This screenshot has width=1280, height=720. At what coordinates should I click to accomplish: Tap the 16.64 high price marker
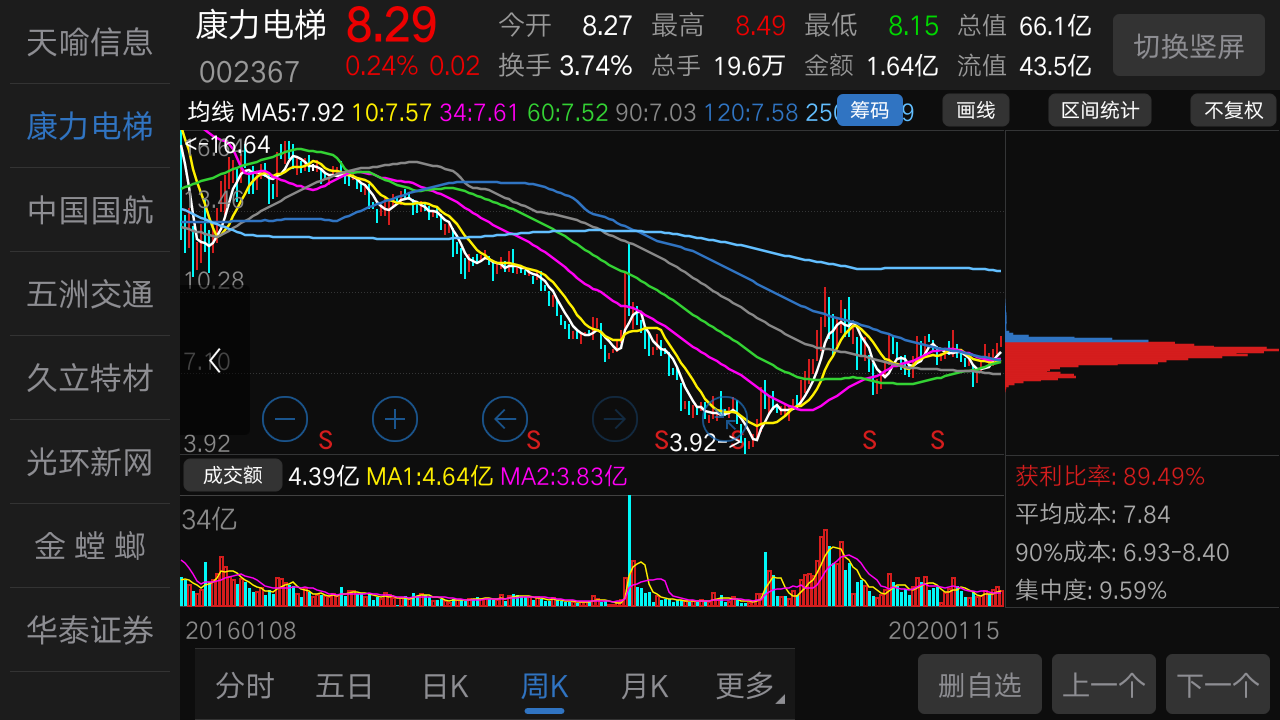(228, 145)
